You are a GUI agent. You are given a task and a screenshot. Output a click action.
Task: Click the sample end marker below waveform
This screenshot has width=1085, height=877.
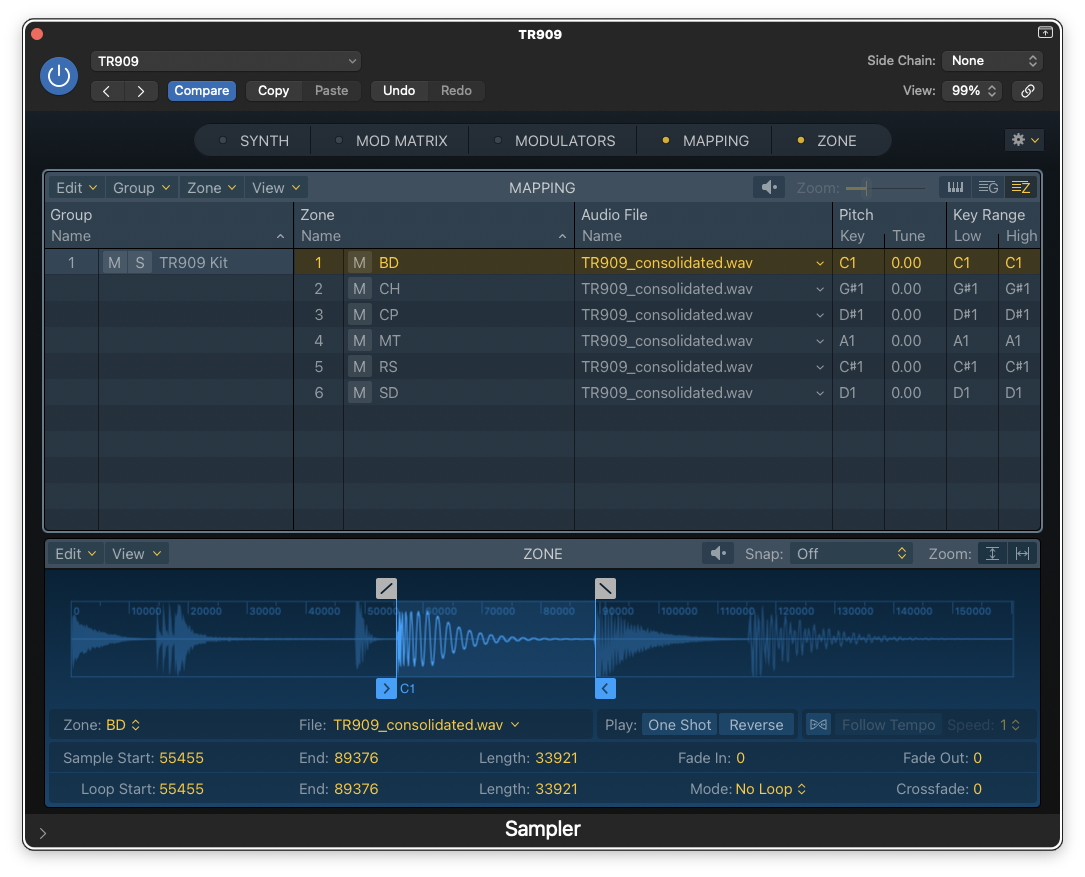point(605,689)
